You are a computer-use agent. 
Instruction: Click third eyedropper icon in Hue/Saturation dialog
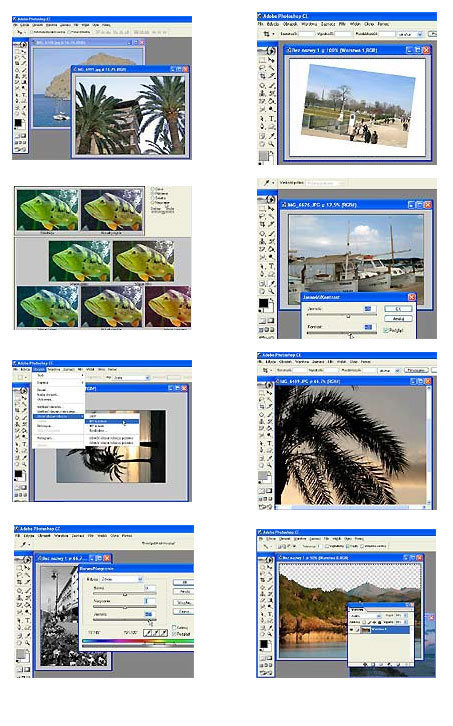164,632
